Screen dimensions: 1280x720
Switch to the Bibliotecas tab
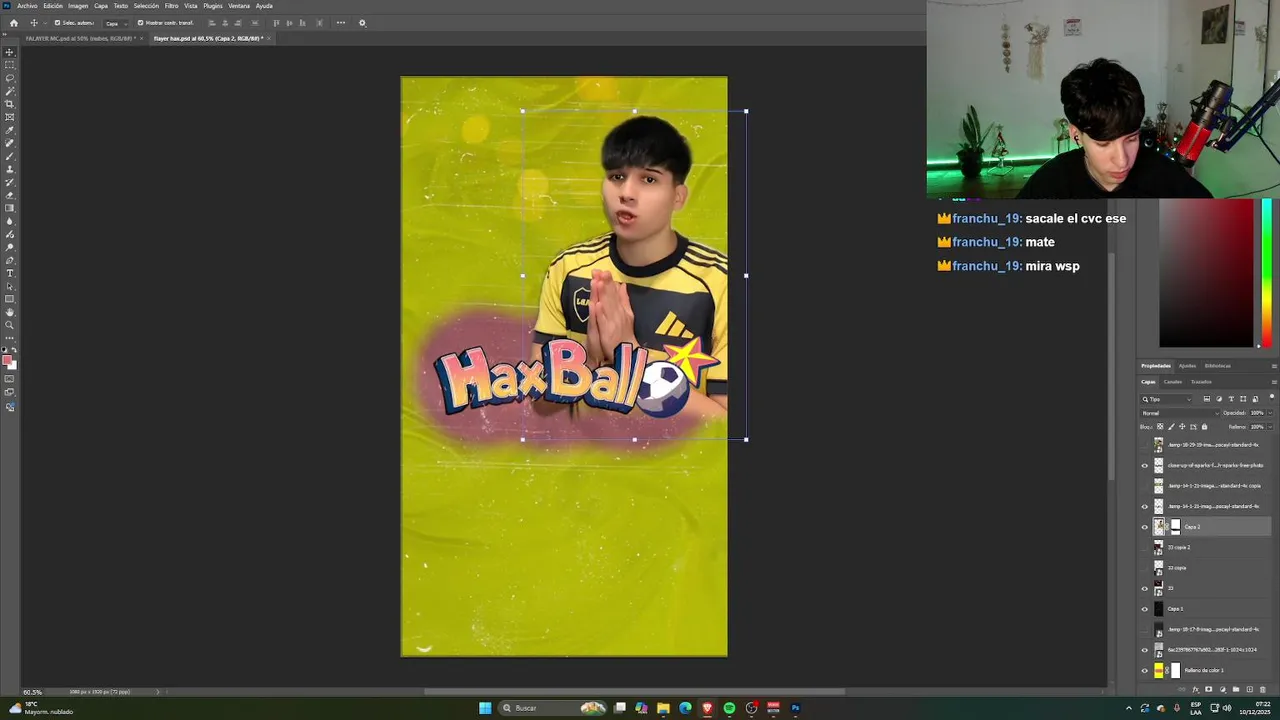(1217, 366)
